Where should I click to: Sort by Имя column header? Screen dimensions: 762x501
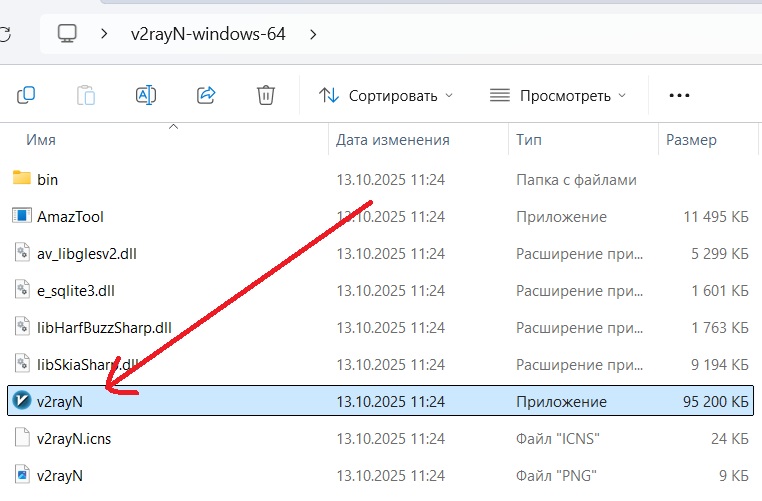40,140
